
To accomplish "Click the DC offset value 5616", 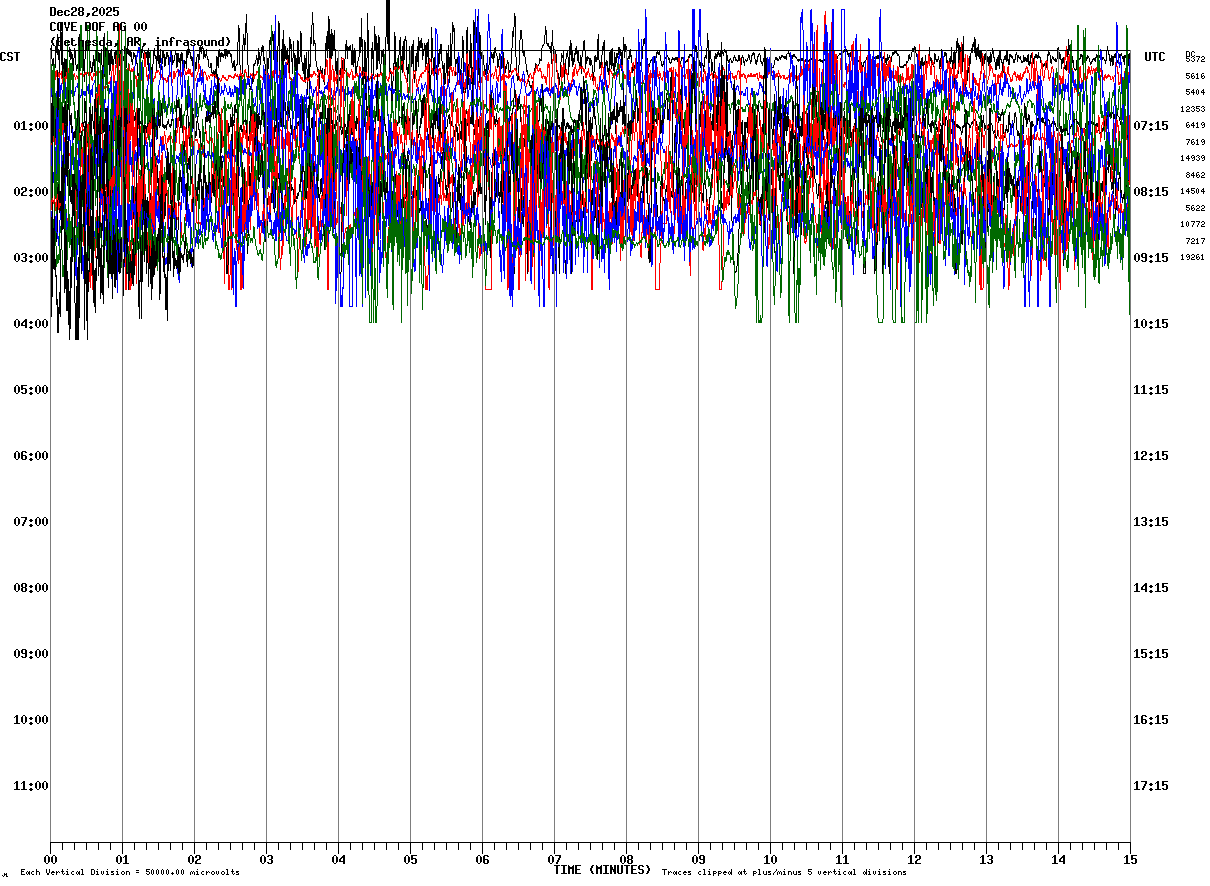I will coord(1195,76).
